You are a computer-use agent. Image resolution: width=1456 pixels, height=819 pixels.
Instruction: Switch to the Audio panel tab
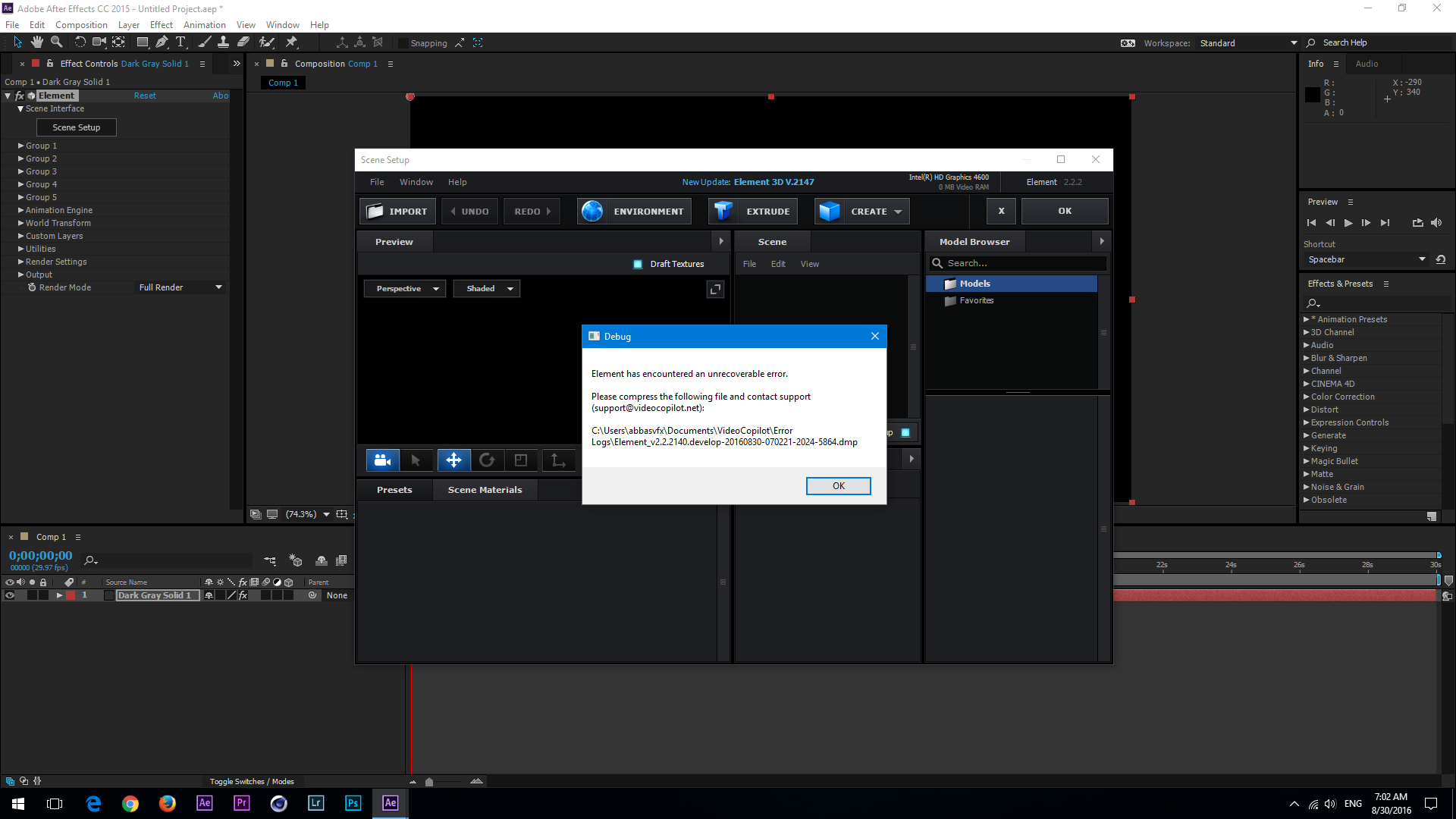click(x=1367, y=64)
